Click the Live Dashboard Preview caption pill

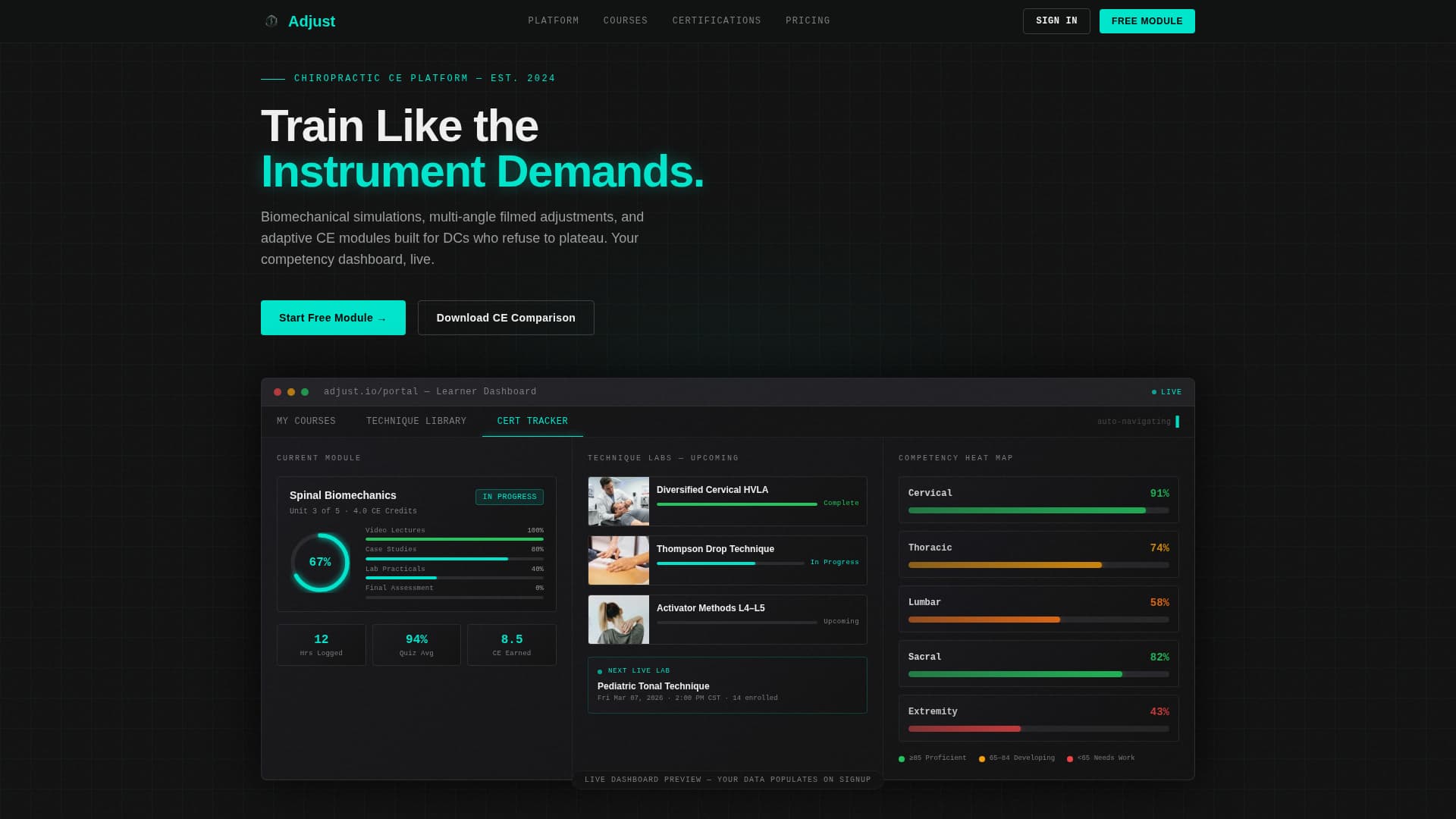[728, 780]
